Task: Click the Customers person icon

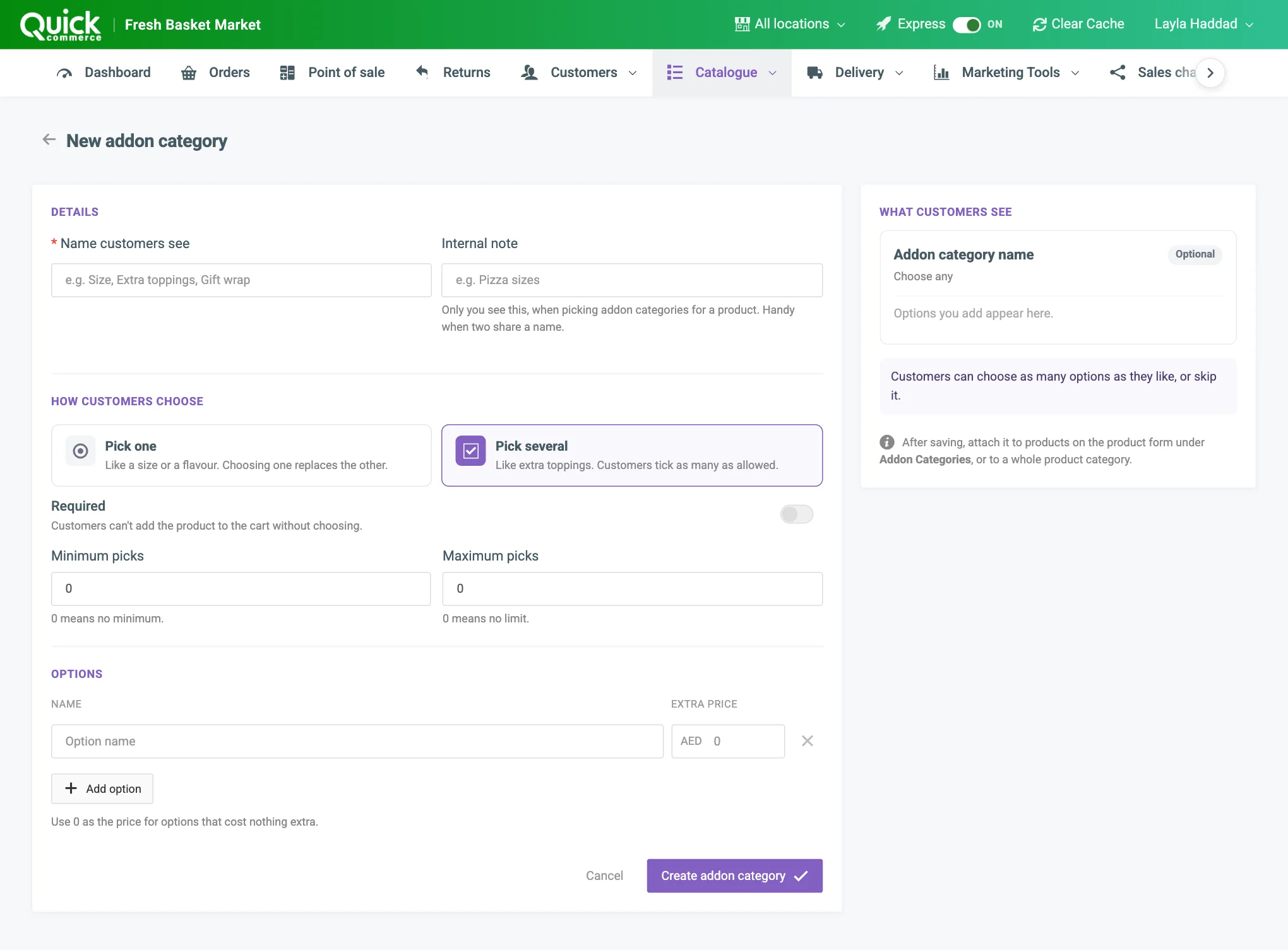Action: coord(529,73)
